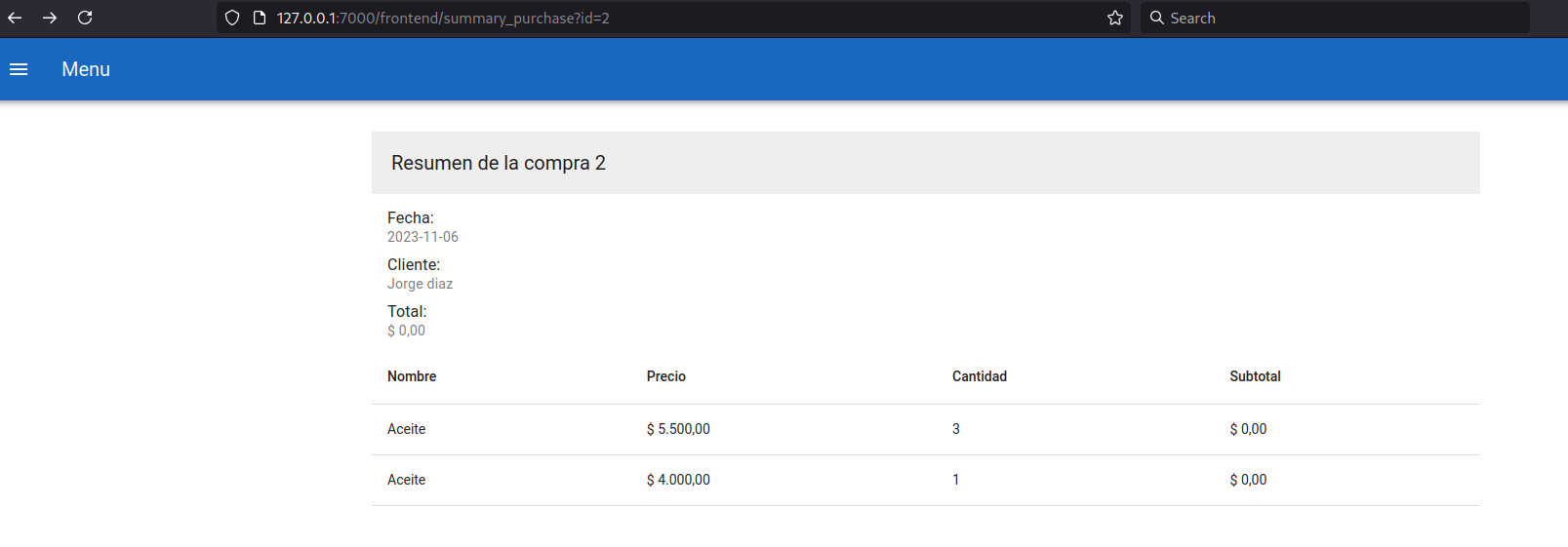Select the Aceite row priced $ 4.000,00
1568x547 pixels.
point(407,480)
